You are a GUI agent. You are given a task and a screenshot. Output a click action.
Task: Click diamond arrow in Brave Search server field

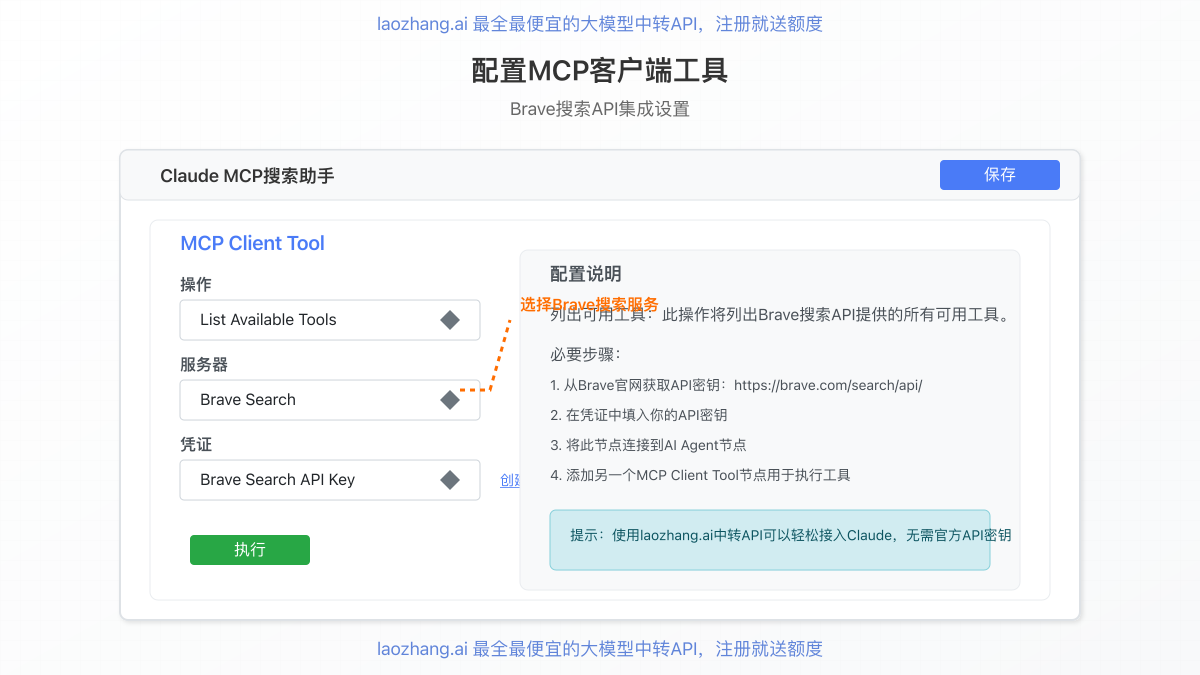click(450, 400)
